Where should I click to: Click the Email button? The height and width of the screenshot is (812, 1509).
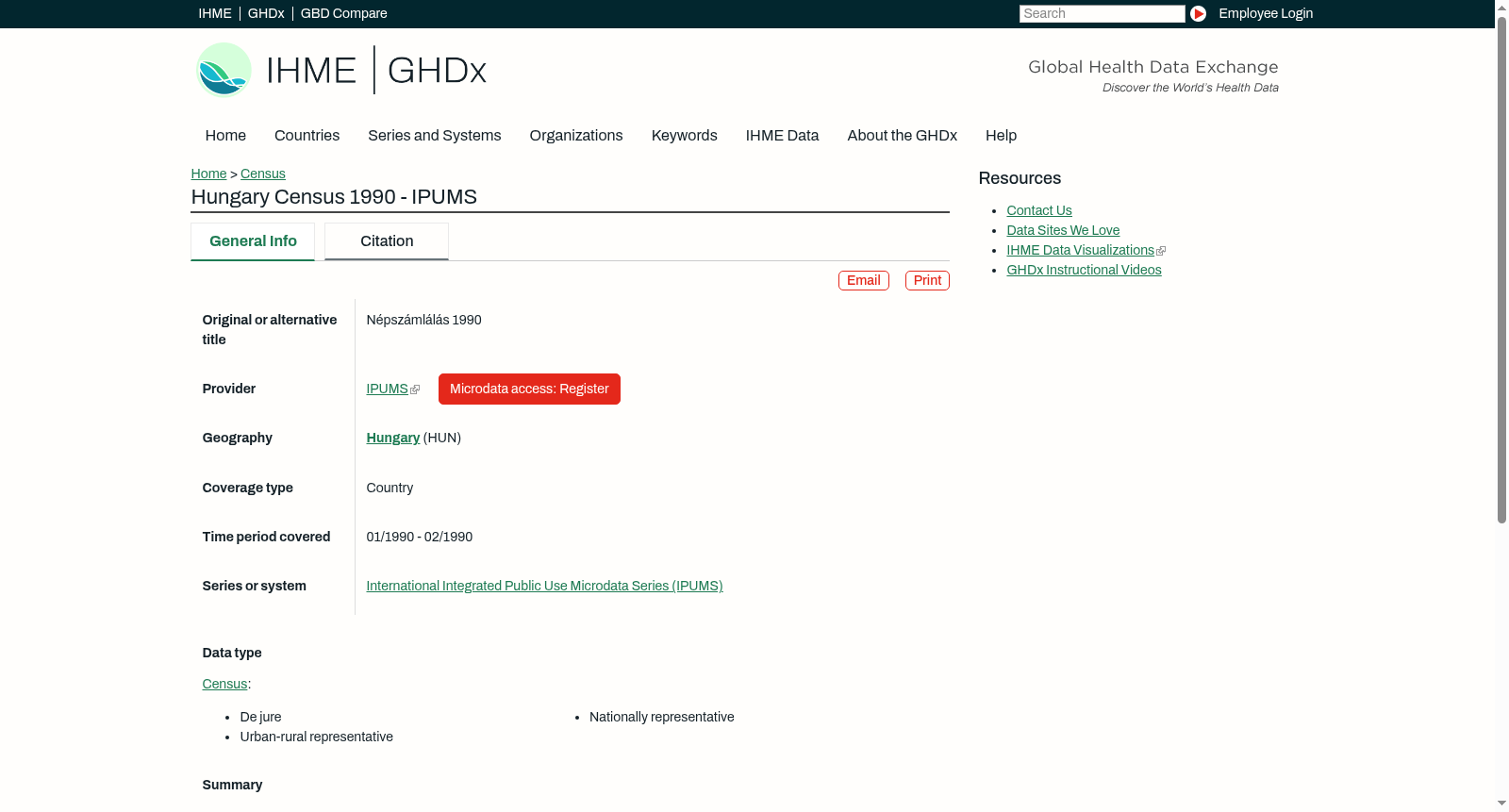864,280
